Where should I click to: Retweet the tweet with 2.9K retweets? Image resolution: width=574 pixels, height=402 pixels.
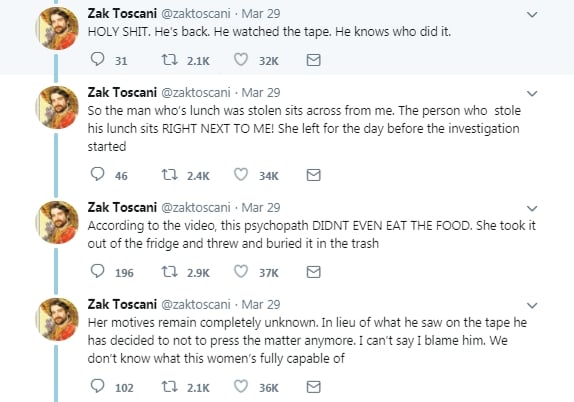pyautogui.click(x=169, y=272)
